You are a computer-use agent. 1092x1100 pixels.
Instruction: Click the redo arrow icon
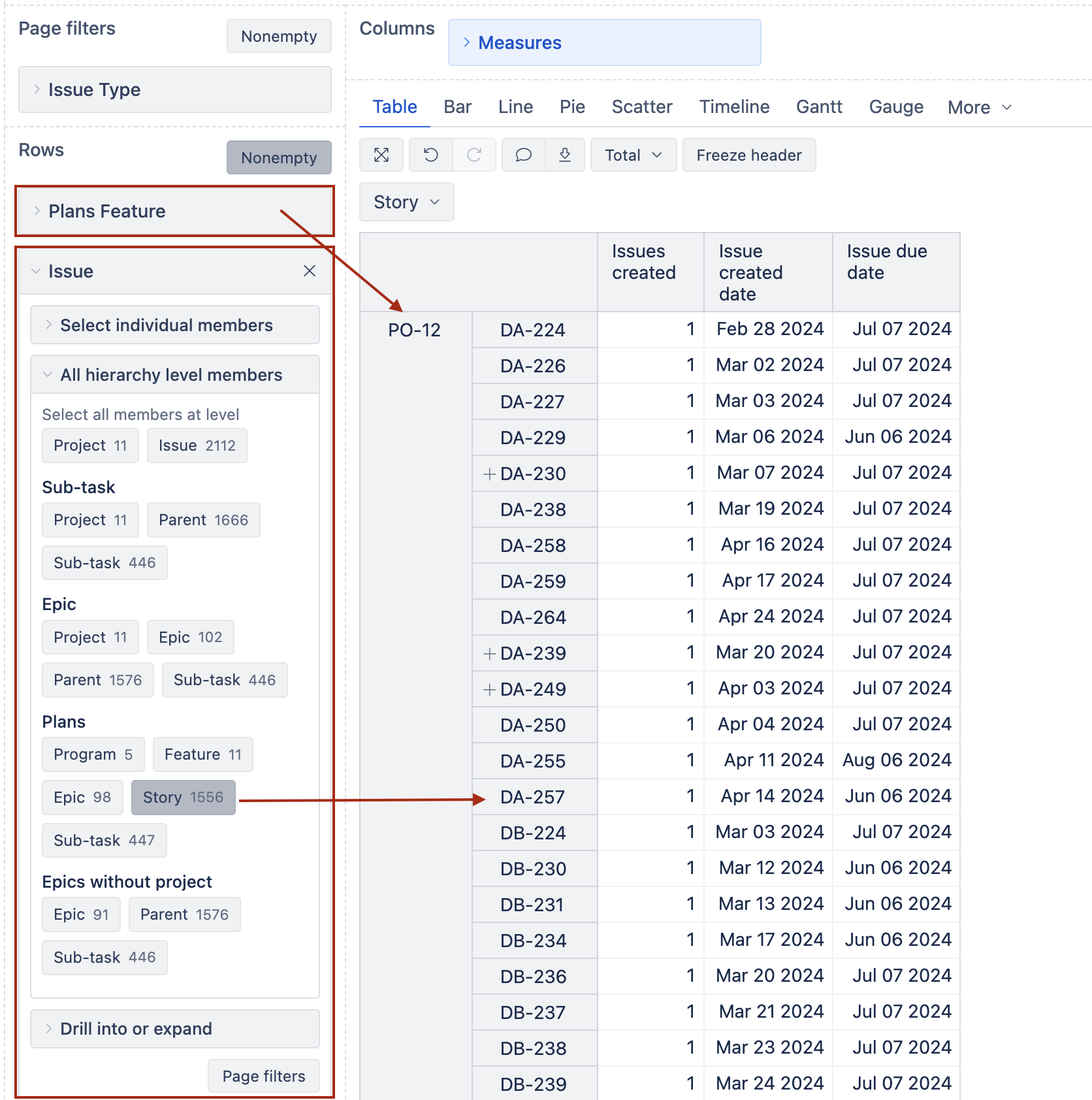pos(474,155)
